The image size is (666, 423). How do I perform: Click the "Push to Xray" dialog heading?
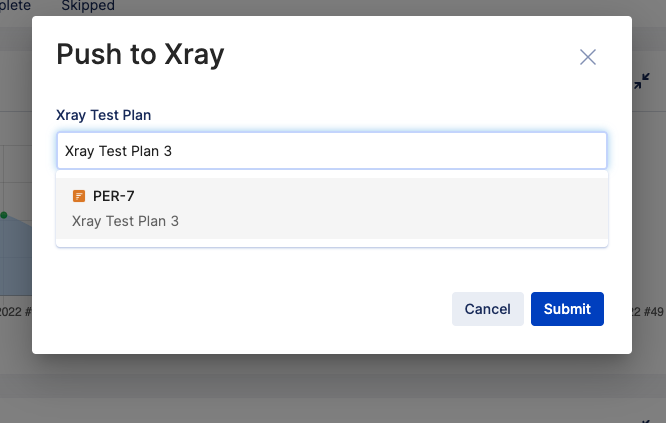coord(140,54)
